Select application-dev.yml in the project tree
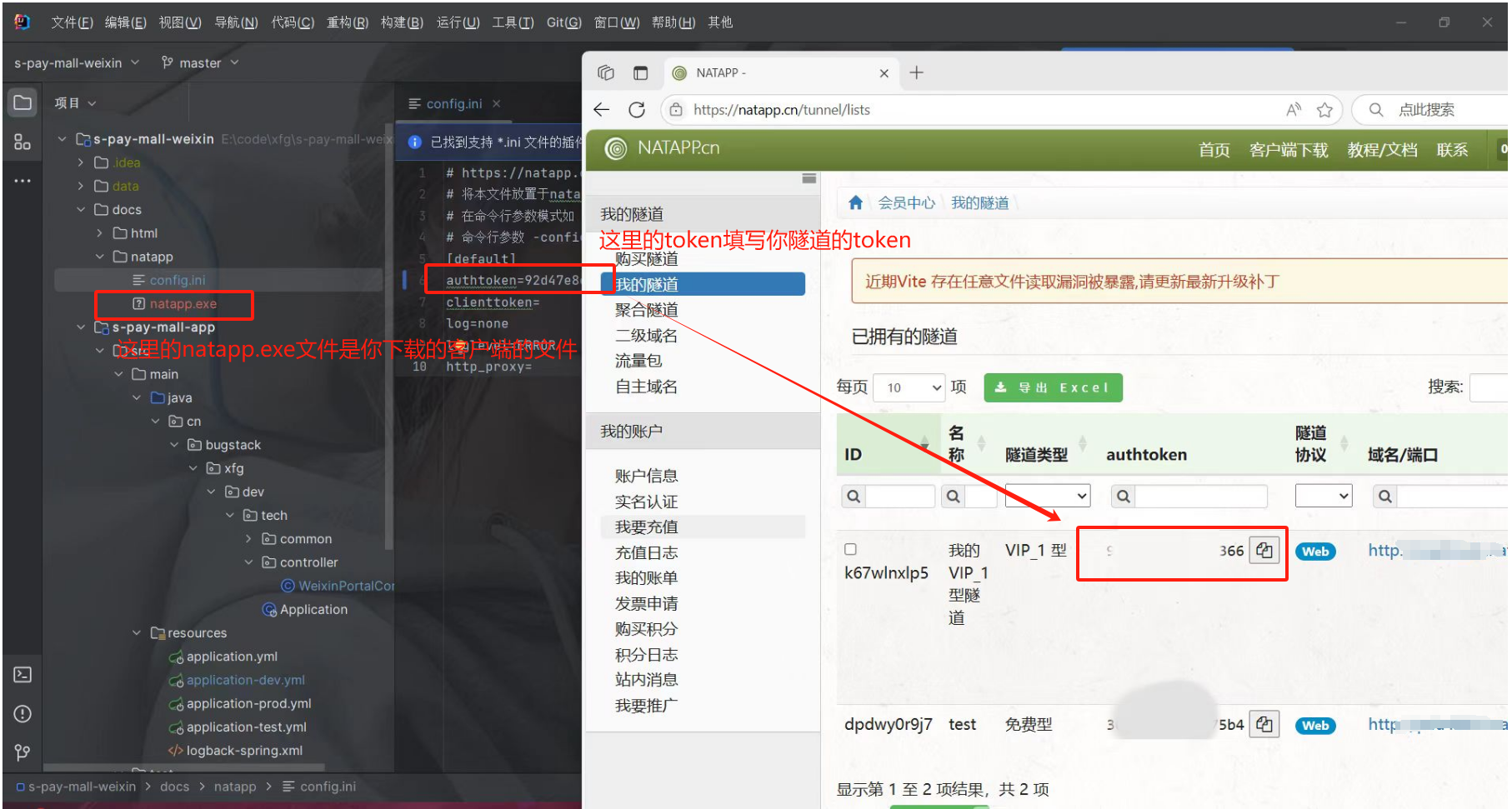 pyautogui.click(x=245, y=680)
